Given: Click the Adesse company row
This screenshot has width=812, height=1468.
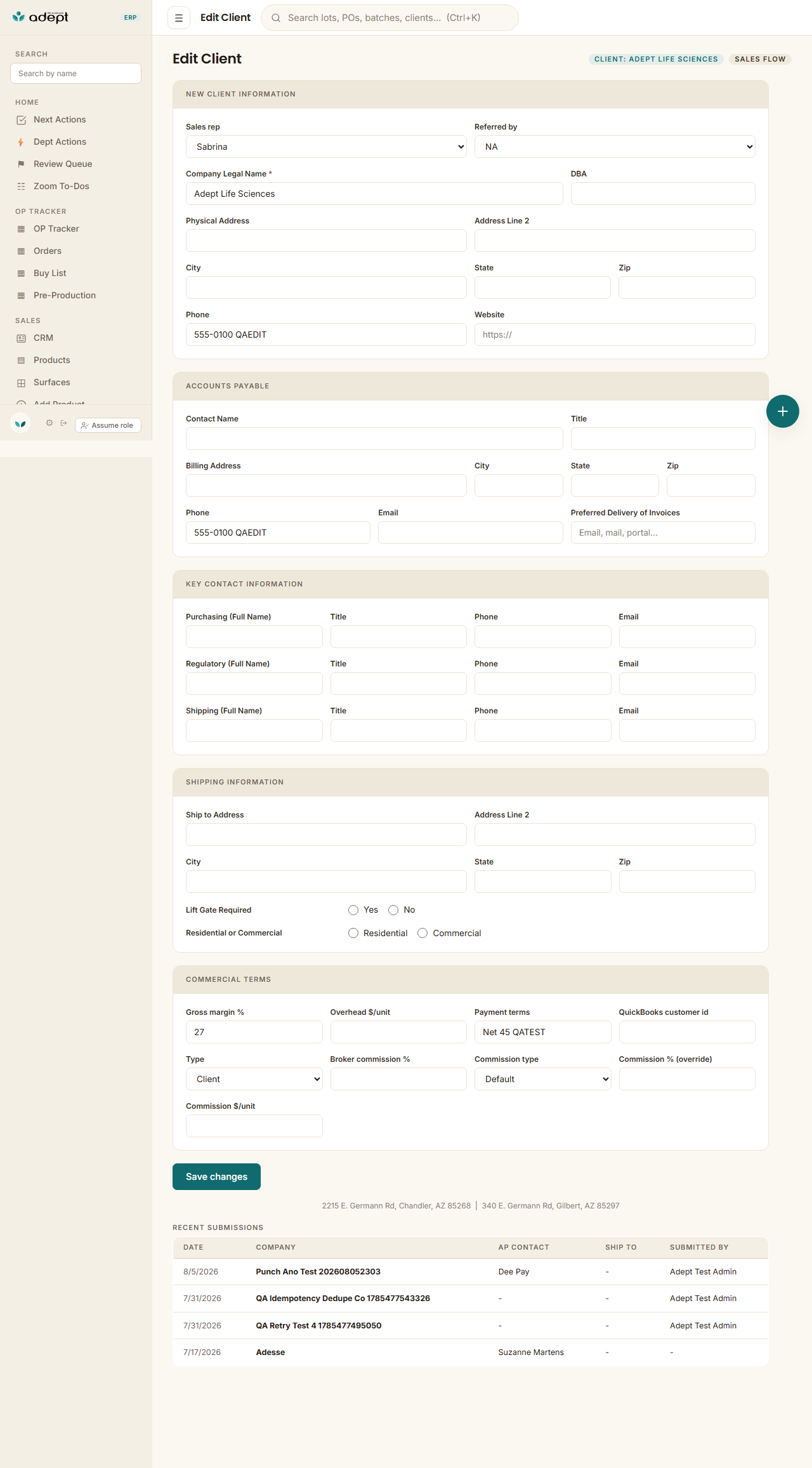Looking at the screenshot, I should (x=471, y=1352).
